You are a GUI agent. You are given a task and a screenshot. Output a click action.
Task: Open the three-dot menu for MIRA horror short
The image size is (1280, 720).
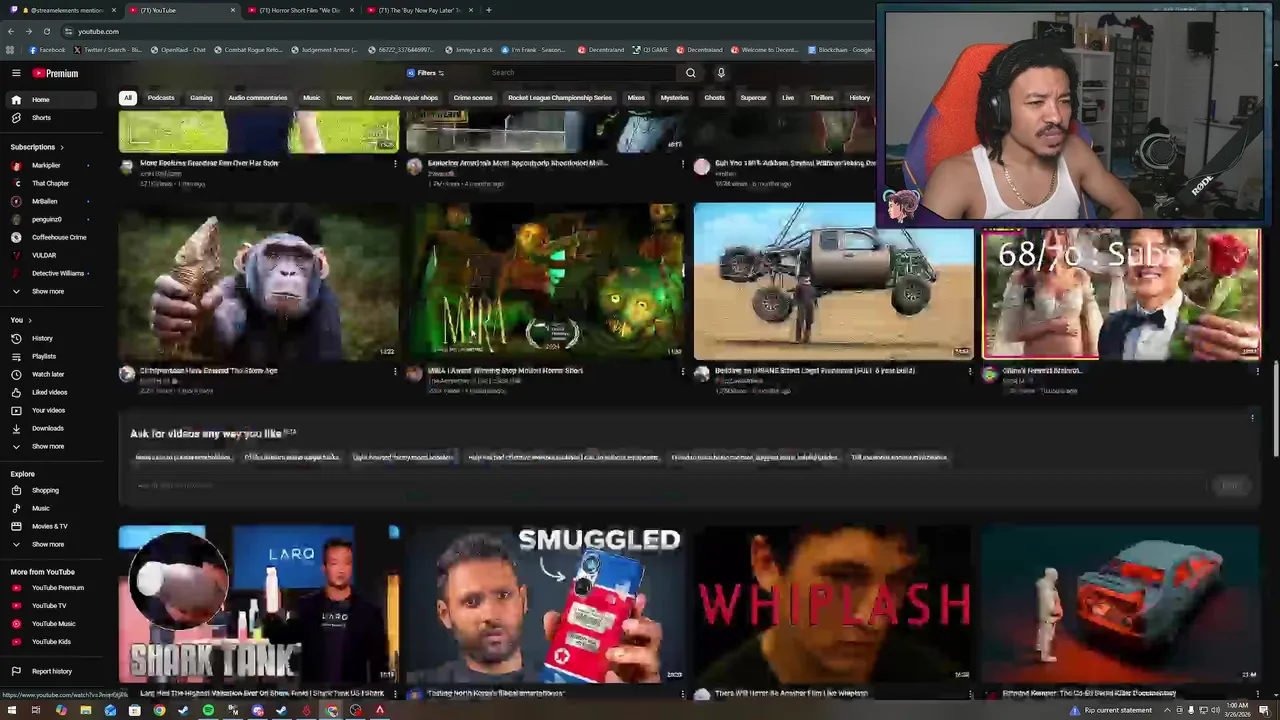(683, 371)
